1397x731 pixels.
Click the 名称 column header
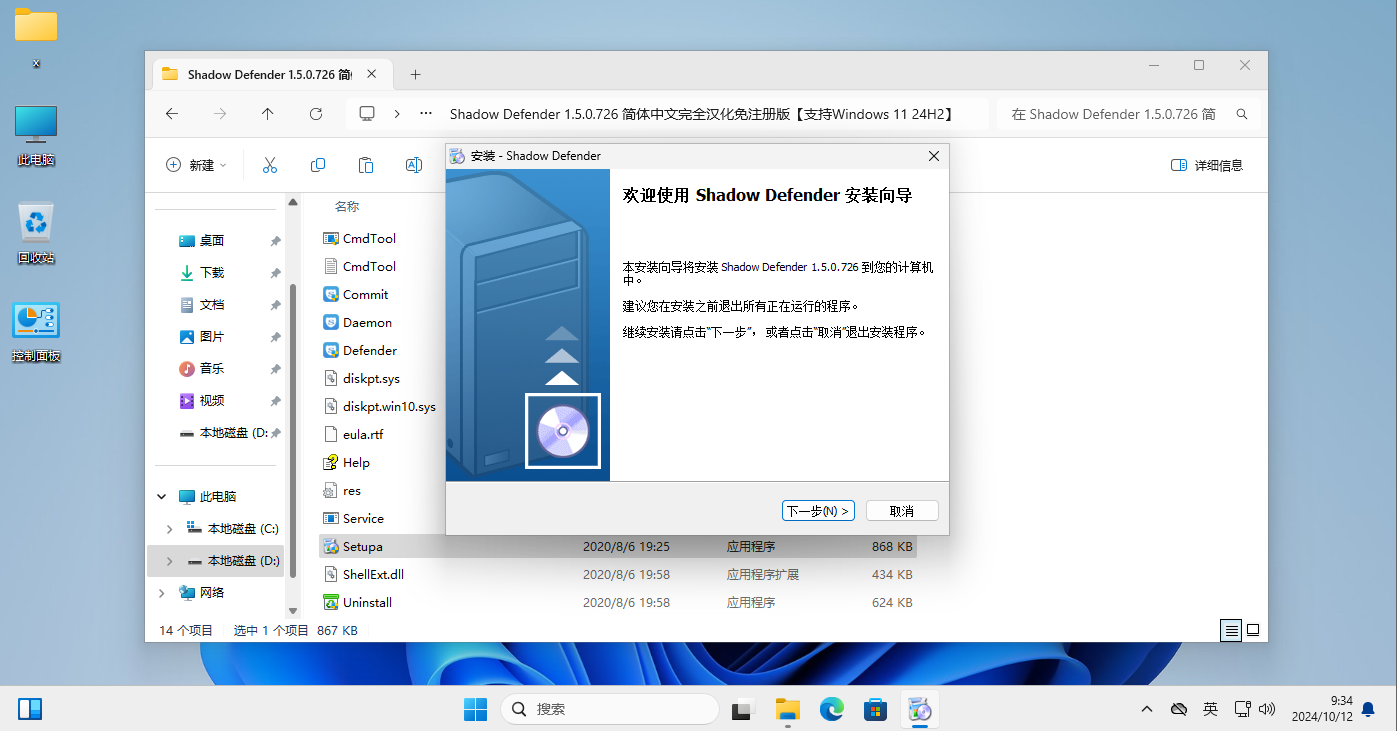pos(347,207)
